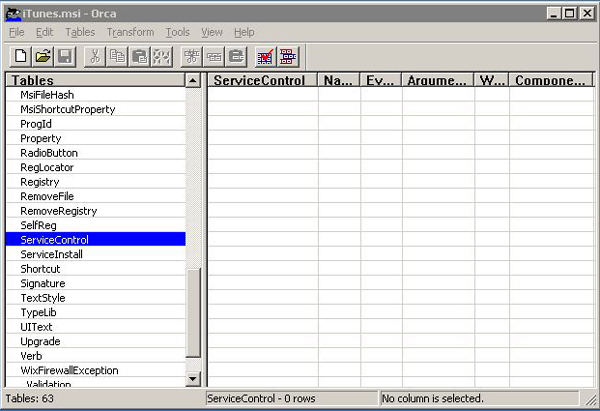The image size is (600, 411).
Task: Click the Copy toolbar icon
Action: point(117,56)
